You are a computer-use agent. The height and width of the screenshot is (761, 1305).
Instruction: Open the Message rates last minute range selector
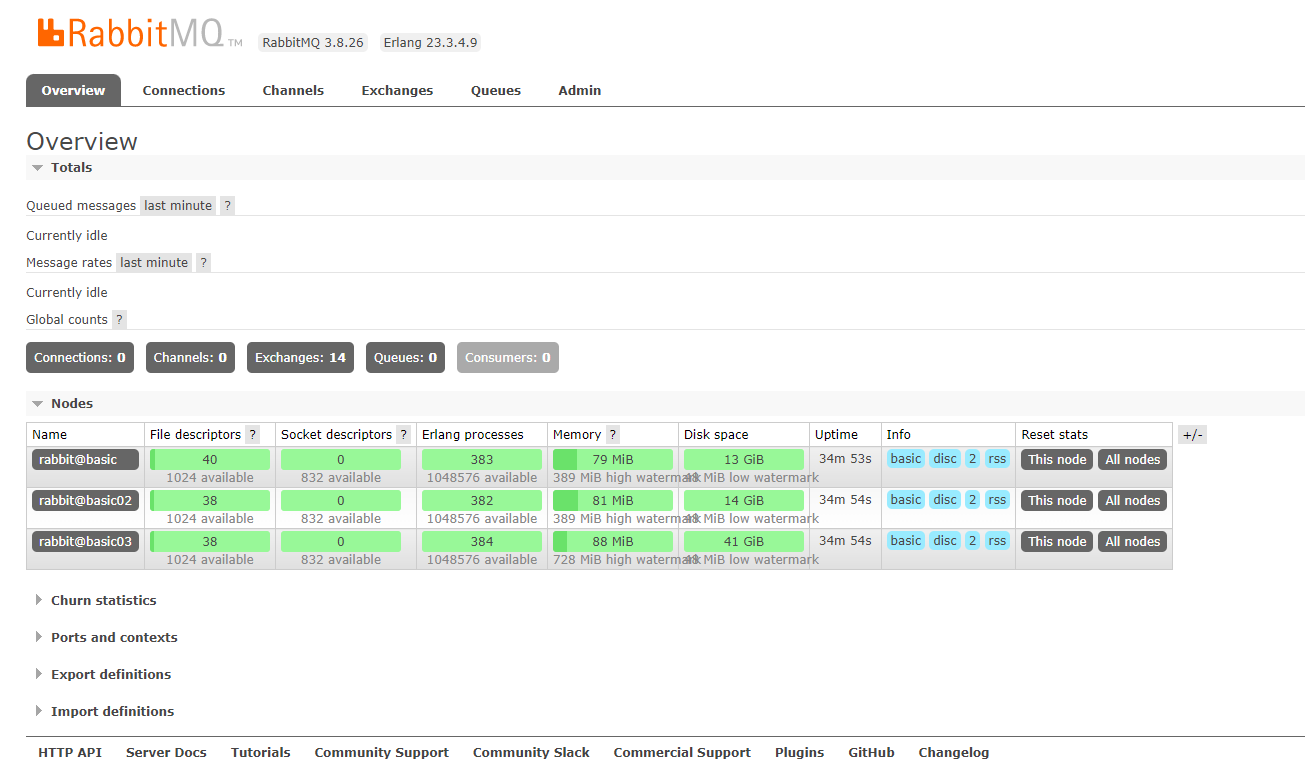click(154, 262)
